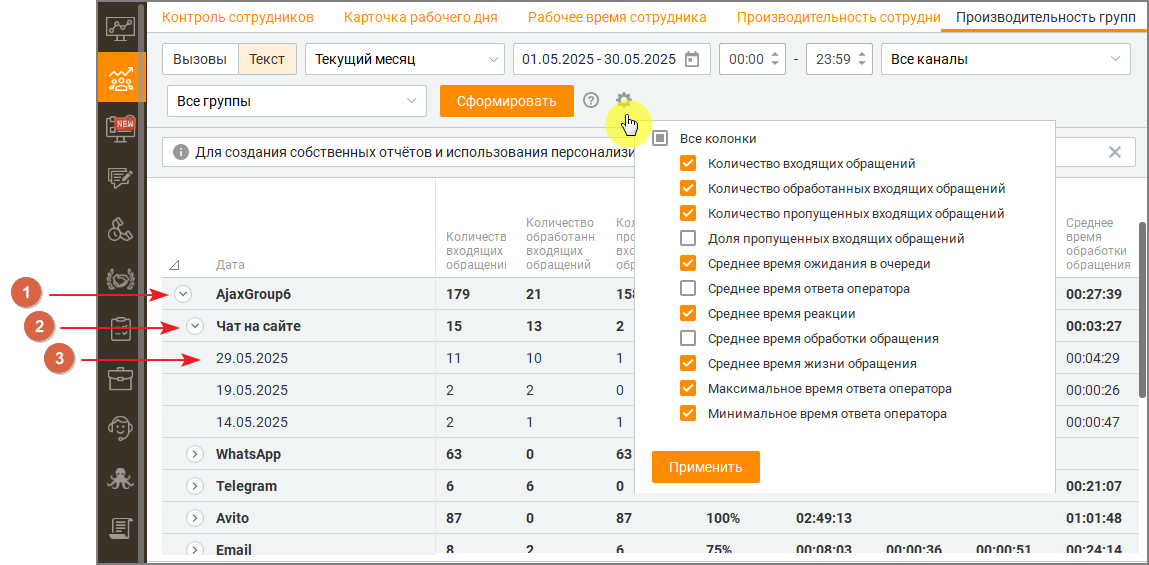Open the Текущий месяц period dropdown

pyautogui.click(x=405, y=59)
